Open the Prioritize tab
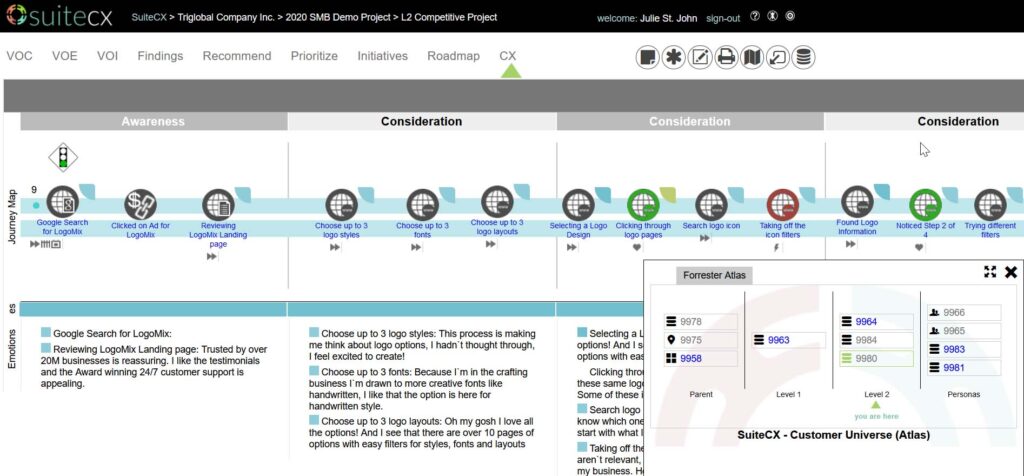 [x=314, y=56]
